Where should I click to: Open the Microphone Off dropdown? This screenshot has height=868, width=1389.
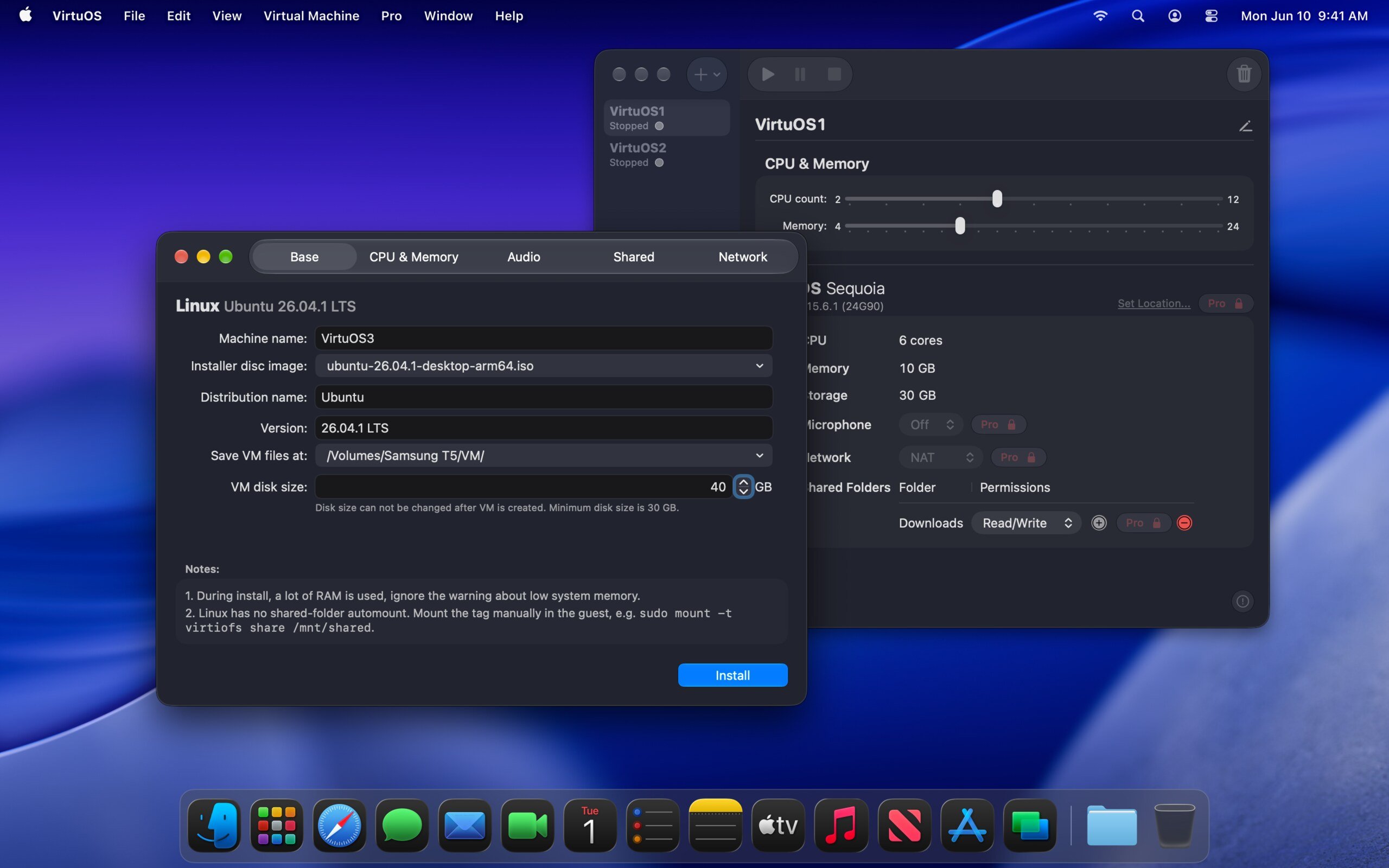pyautogui.click(x=931, y=425)
